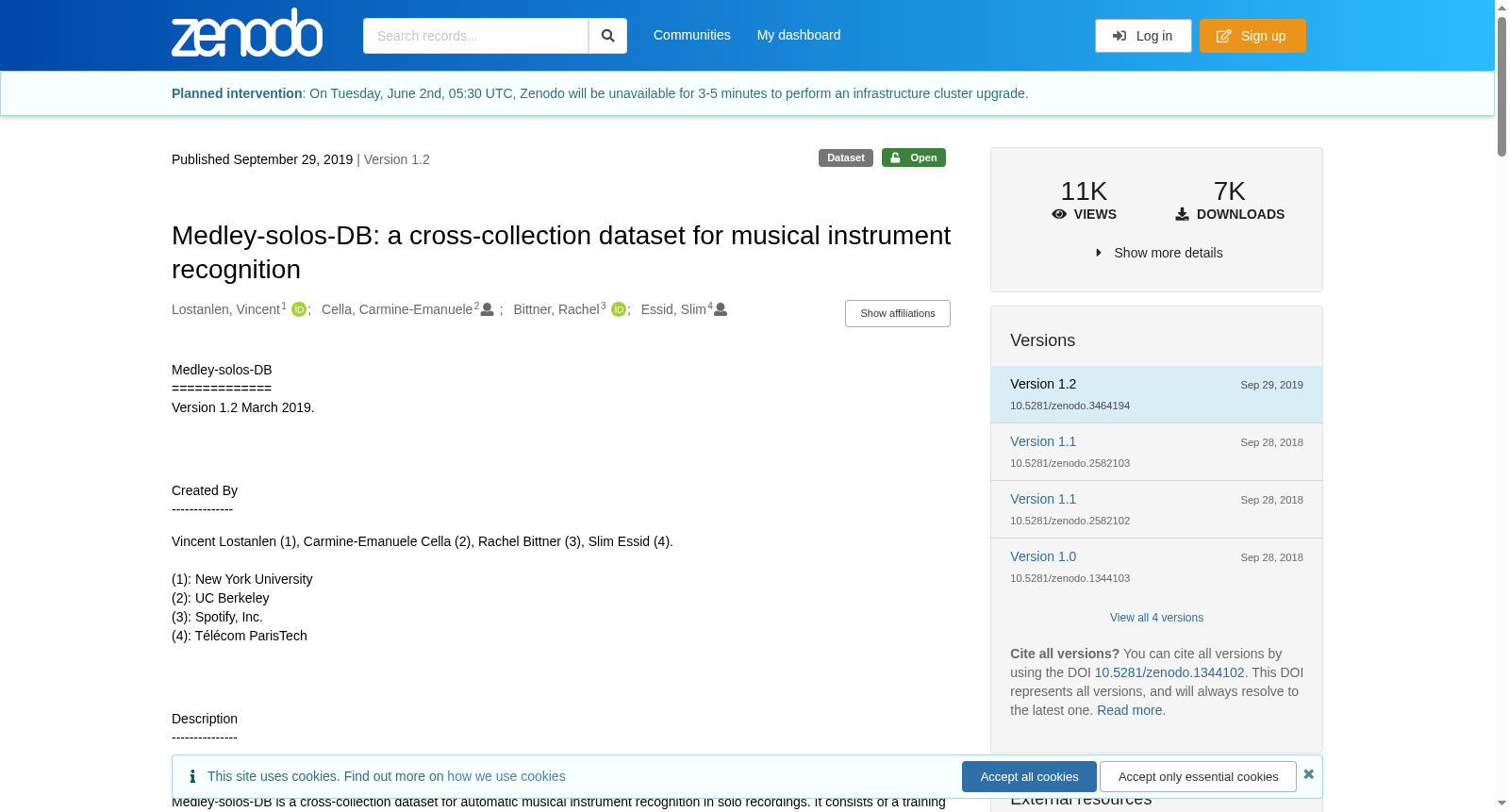This screenshot has height=812, width=1509.
Task: Click Vincent Lostanlen's ORCID icon
Action: (x=299, y=309)
